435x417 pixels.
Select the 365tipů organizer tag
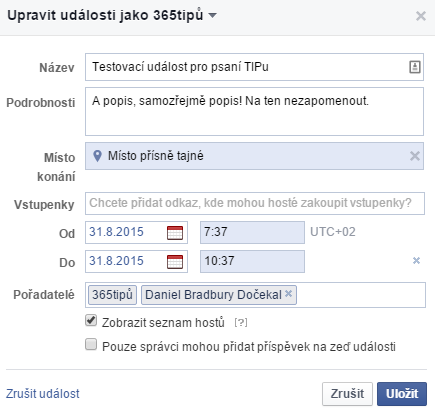(112, 295)
